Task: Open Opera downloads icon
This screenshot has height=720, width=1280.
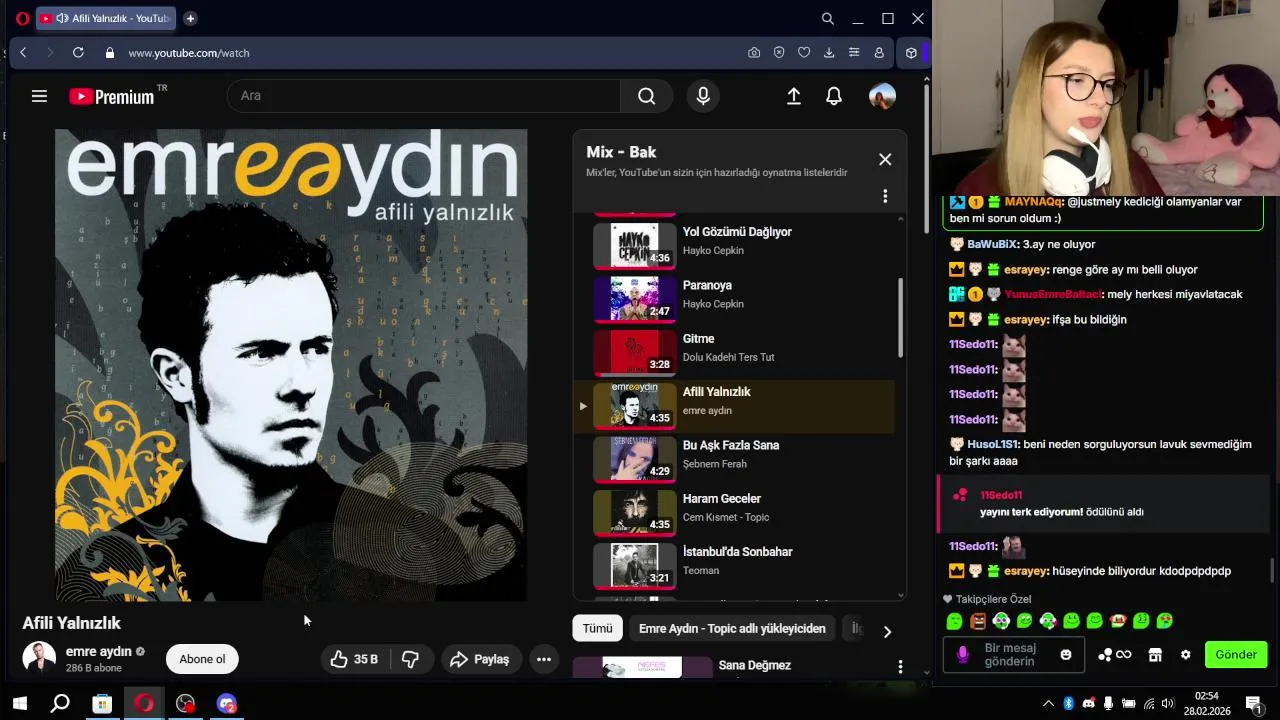Action: (829, 53)
